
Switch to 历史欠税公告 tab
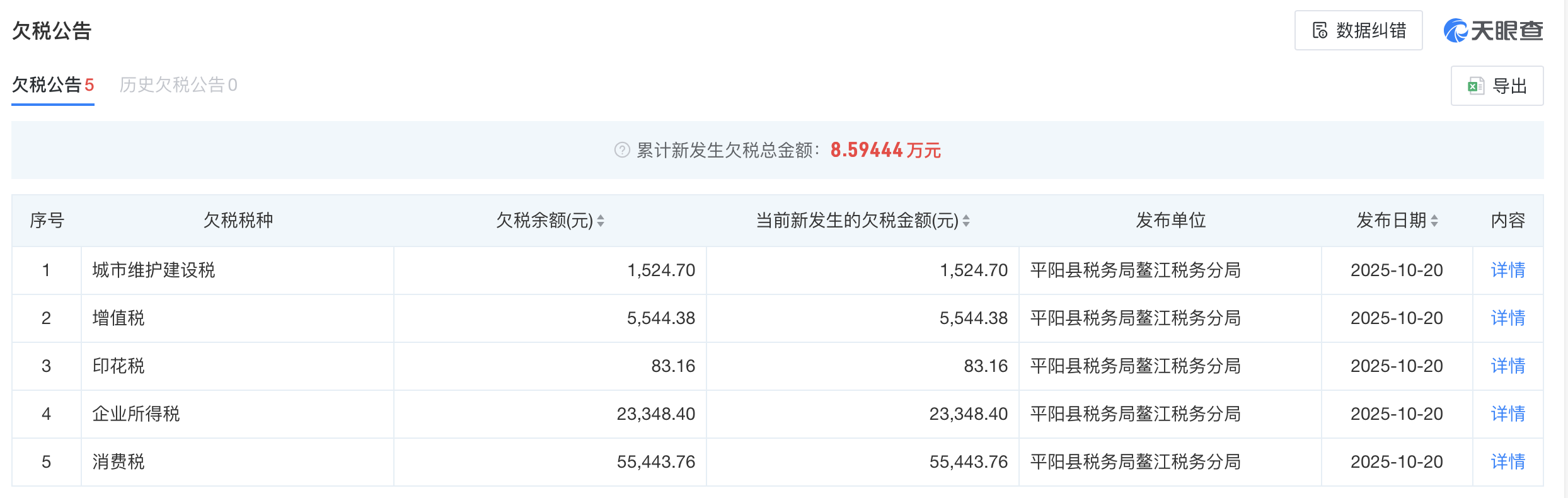tap(178, 85)
